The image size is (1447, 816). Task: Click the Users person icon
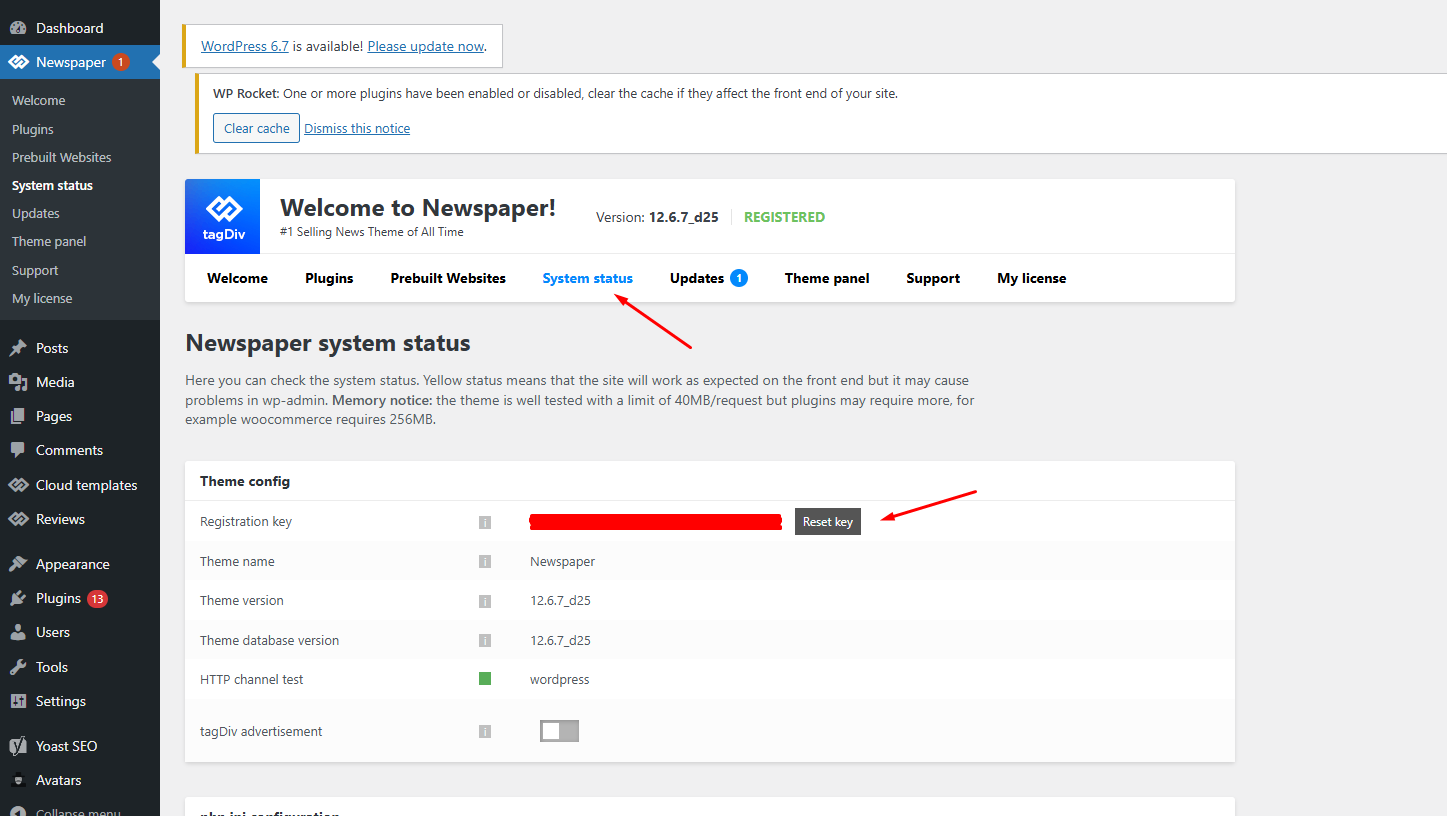point(18,632)
